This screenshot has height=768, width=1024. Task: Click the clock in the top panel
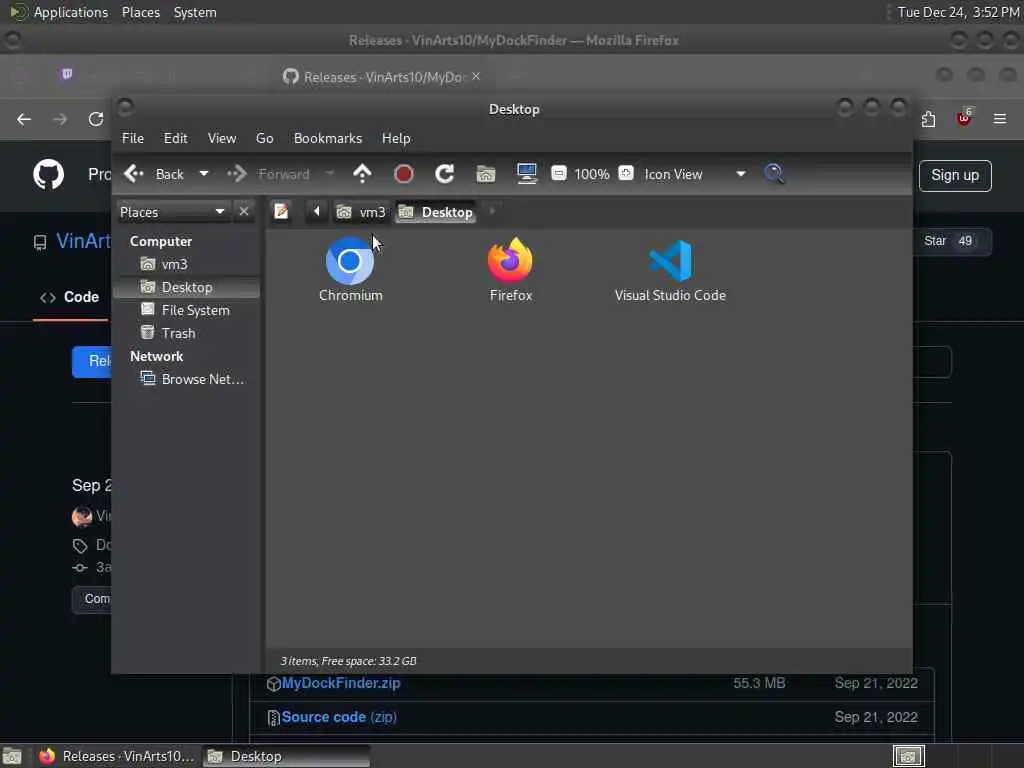958,12
